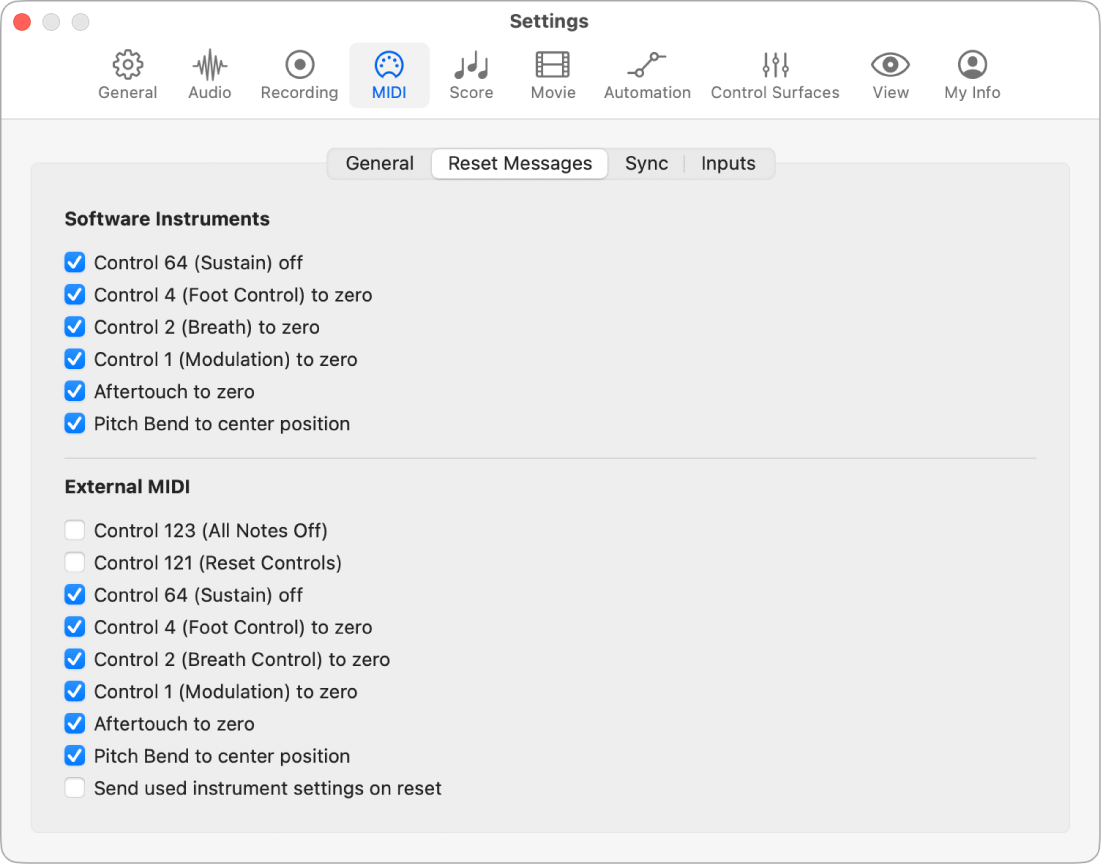
Task: Select the Automation settings icon
Action: pos(647,72)
